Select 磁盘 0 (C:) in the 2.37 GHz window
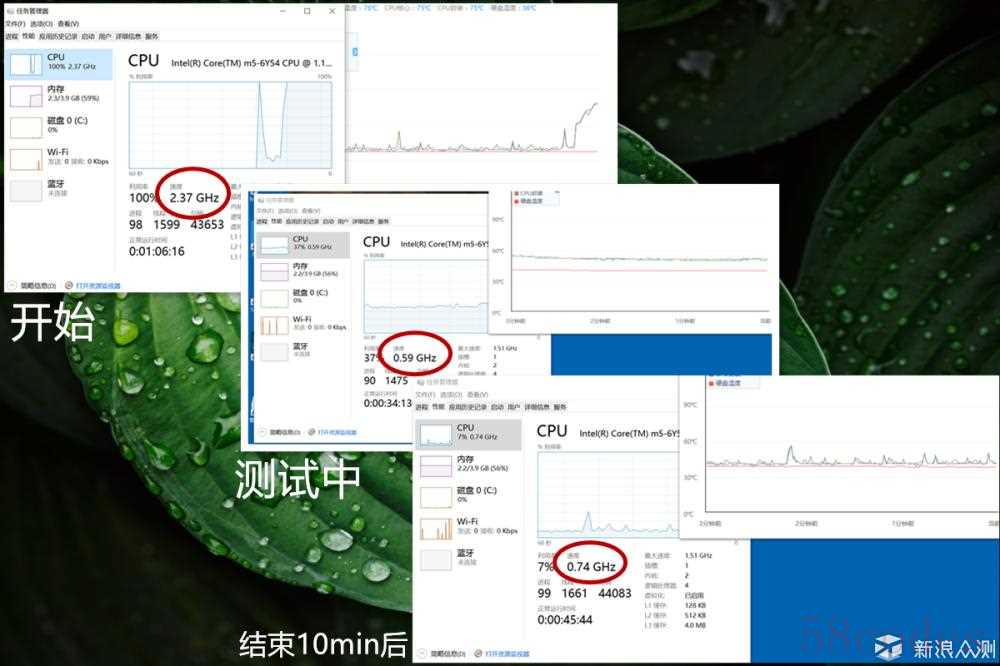1000x666 pixels. [59, 126]
